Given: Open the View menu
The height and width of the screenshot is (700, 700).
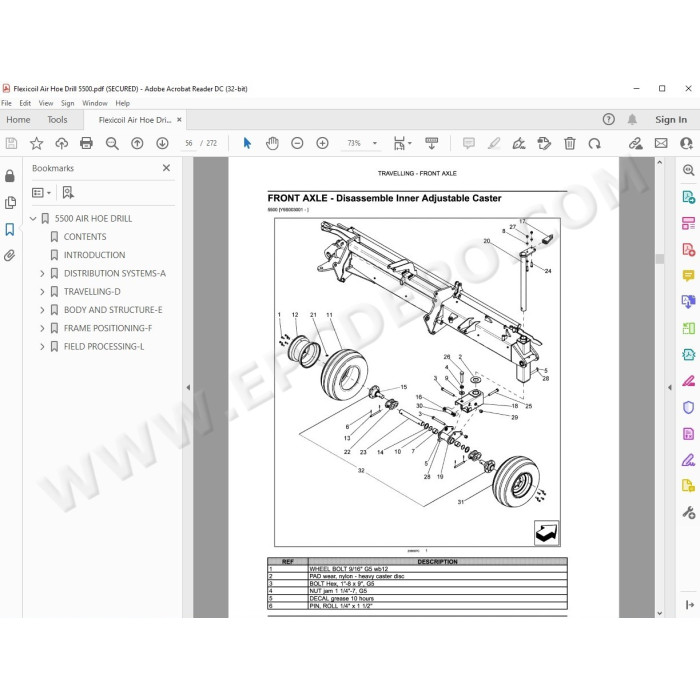Looking at the screenshot, I should pos(46,103).
